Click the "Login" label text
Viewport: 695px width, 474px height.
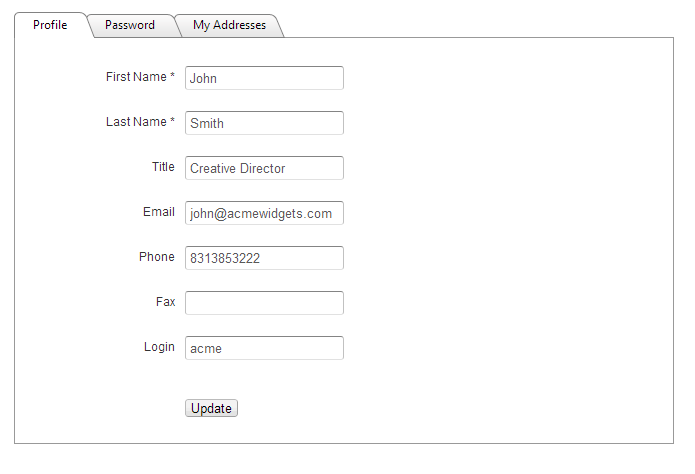point(159,347)
